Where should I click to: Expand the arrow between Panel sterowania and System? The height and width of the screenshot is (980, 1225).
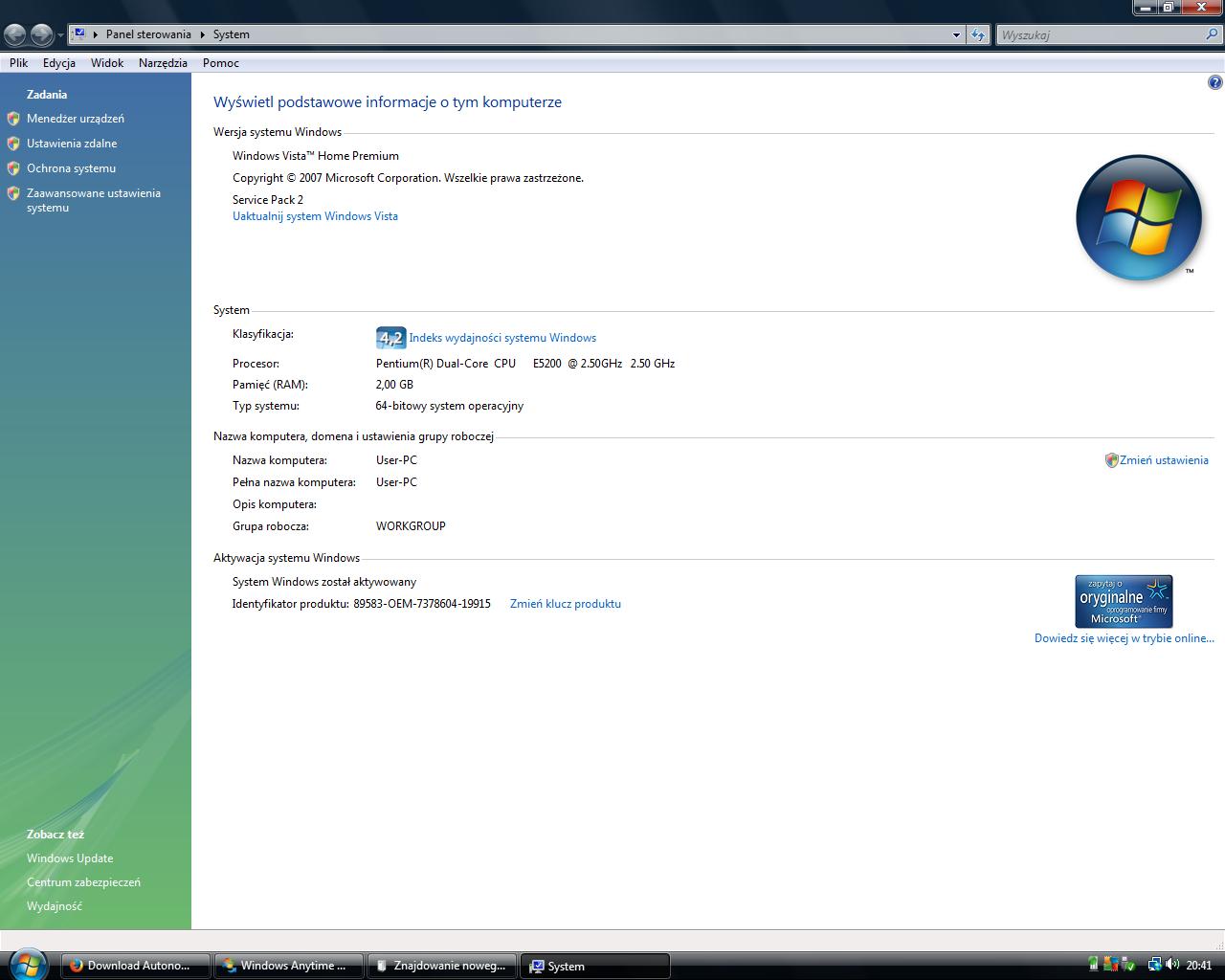pos(202,34)
